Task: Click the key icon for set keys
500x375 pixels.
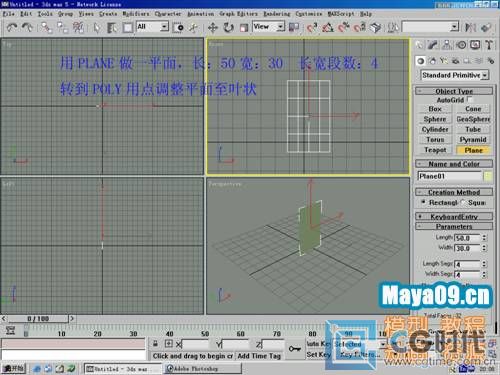Action: click(295, 349)
